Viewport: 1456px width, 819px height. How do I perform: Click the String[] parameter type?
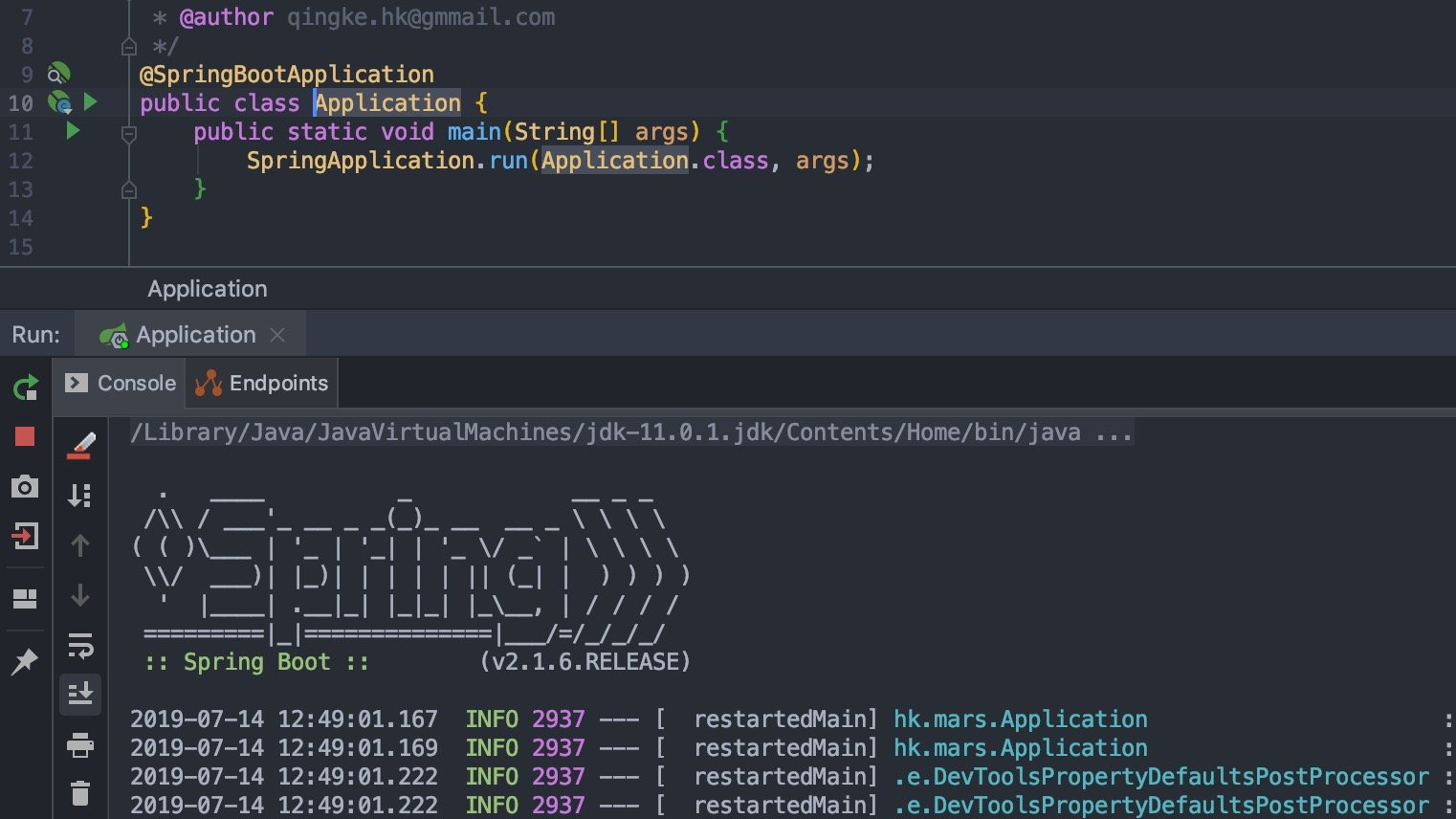point(567,132)
